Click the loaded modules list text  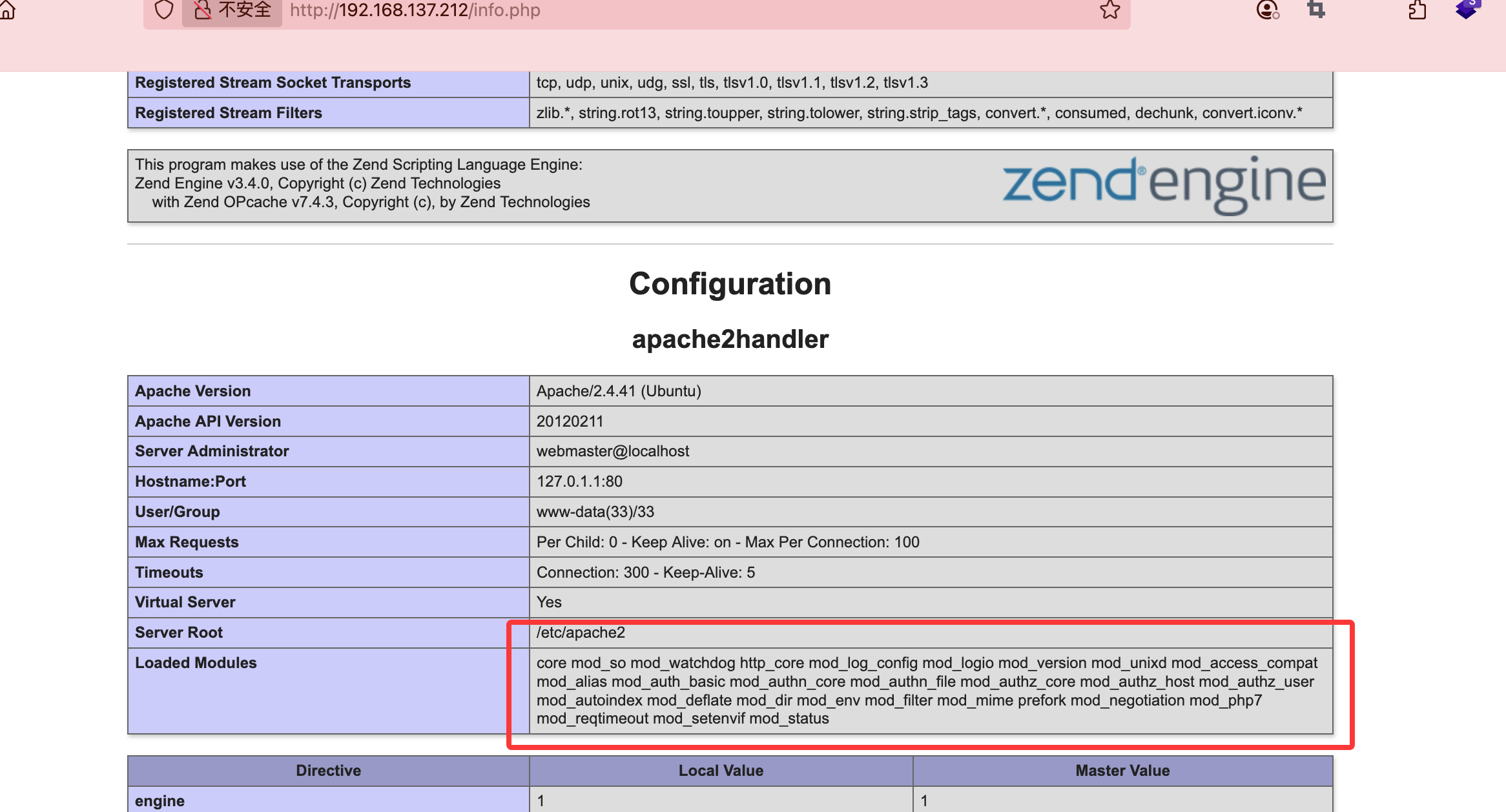pos(927,691)
